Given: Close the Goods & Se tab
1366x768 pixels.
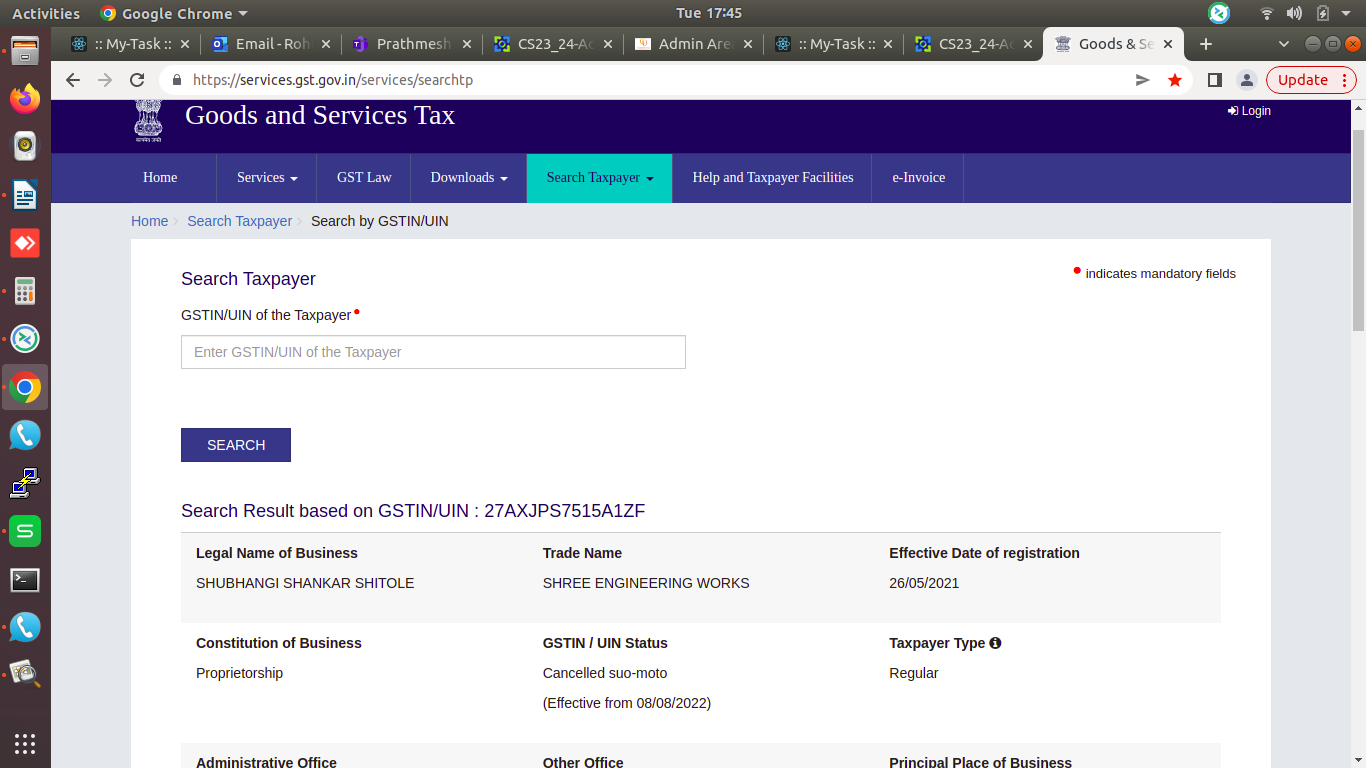Looking at the screenshot, I should 1169,44.
